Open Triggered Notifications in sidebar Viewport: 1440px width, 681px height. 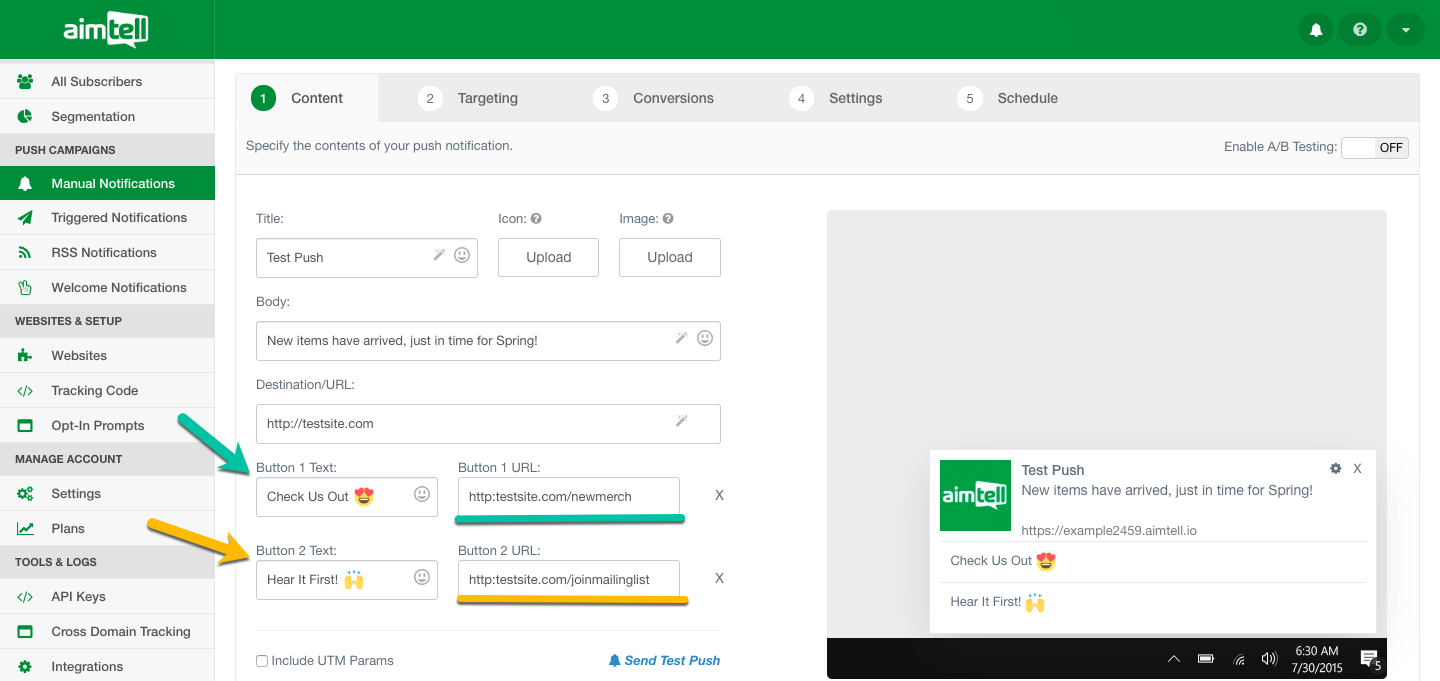(x=118, y=218)
